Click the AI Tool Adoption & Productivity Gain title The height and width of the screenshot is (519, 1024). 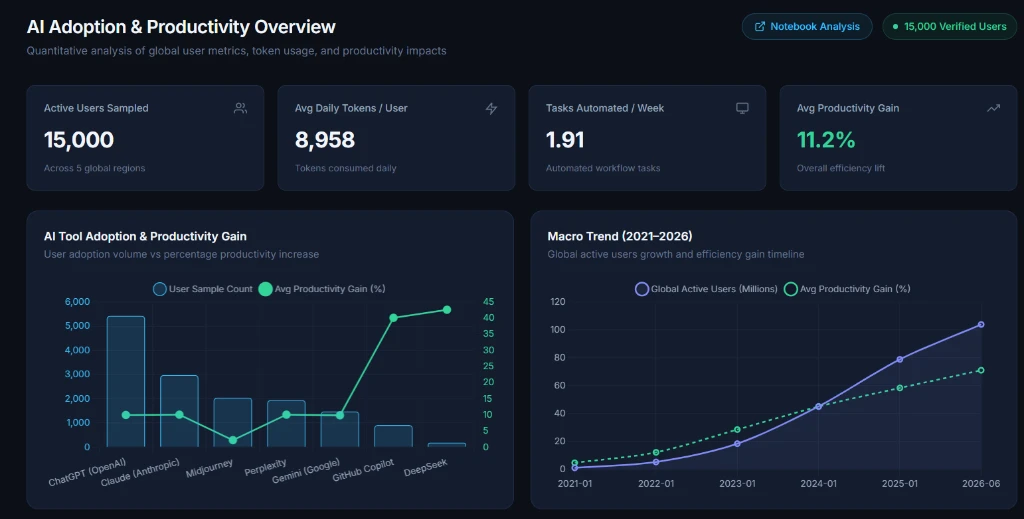tap(145, 236)
